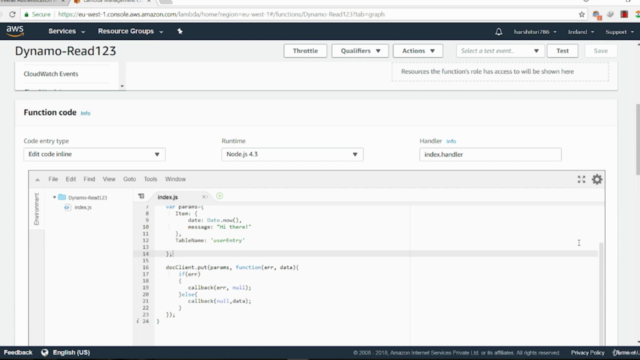
Task: Open the editor Goto menu
Action: (129, 179)
